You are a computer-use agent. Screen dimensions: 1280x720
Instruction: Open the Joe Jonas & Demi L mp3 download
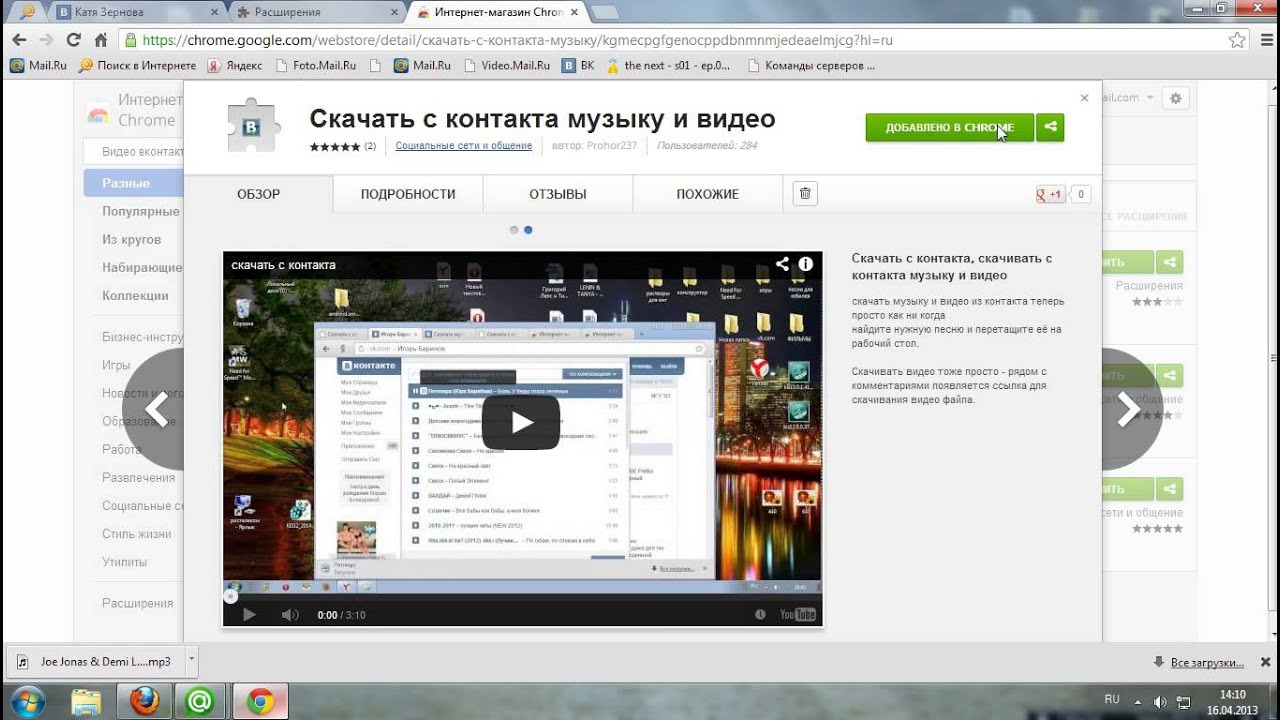[x=95, y=661]
